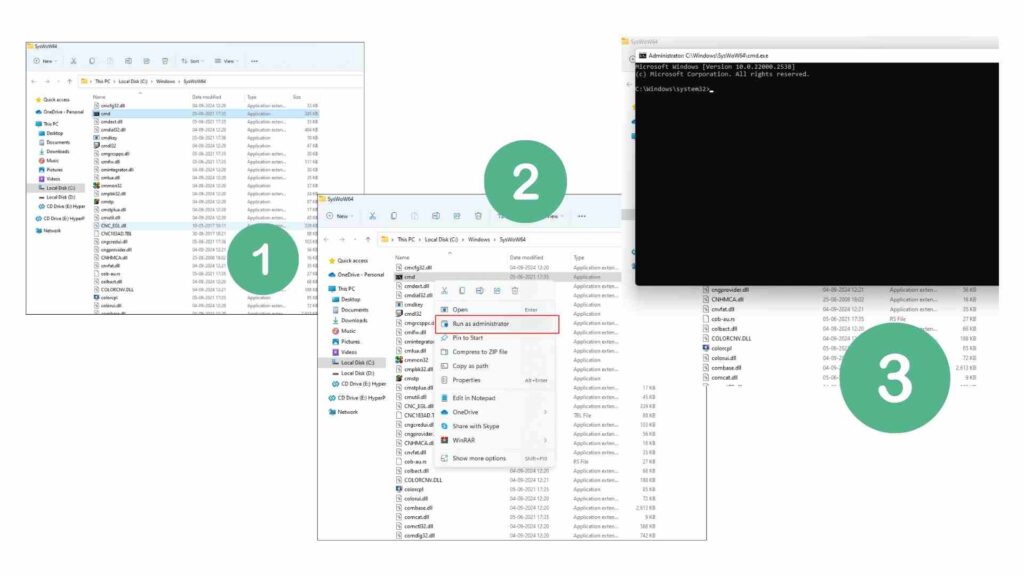The height and width of the screenshot is (576, 1024).
Task: Select the highlighted cmd file in the top-left Explorer window
Action: pos(105,113)
